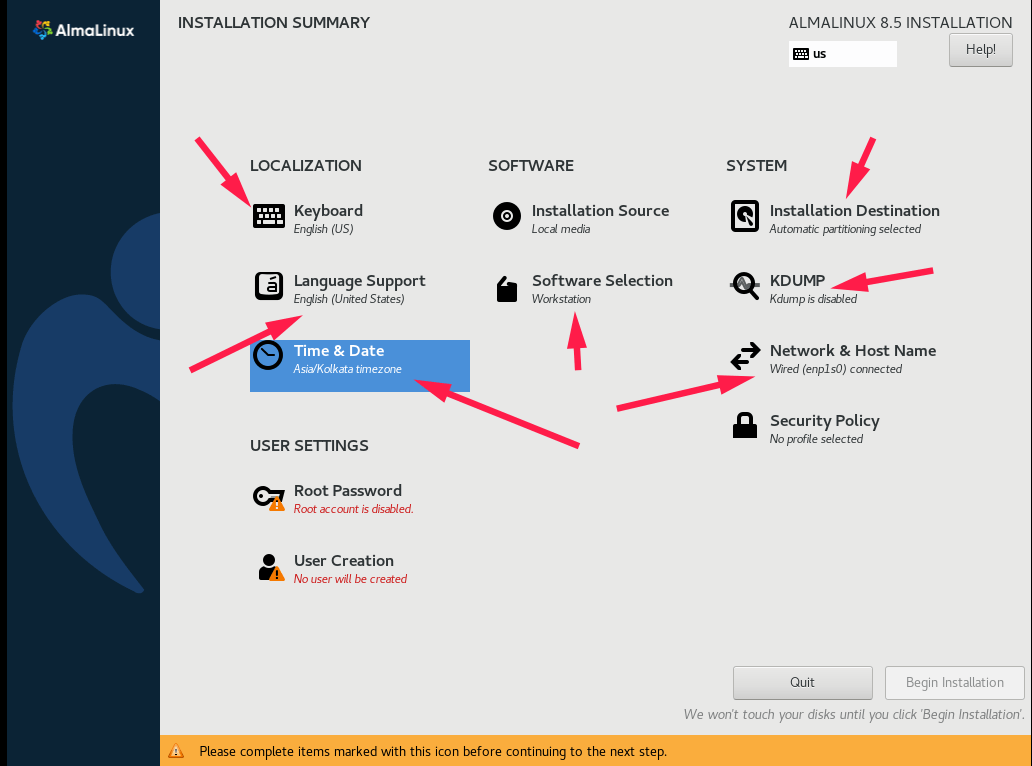Open the Software Selection package icon
This screenshot has width=1032, height=766.
506,286
